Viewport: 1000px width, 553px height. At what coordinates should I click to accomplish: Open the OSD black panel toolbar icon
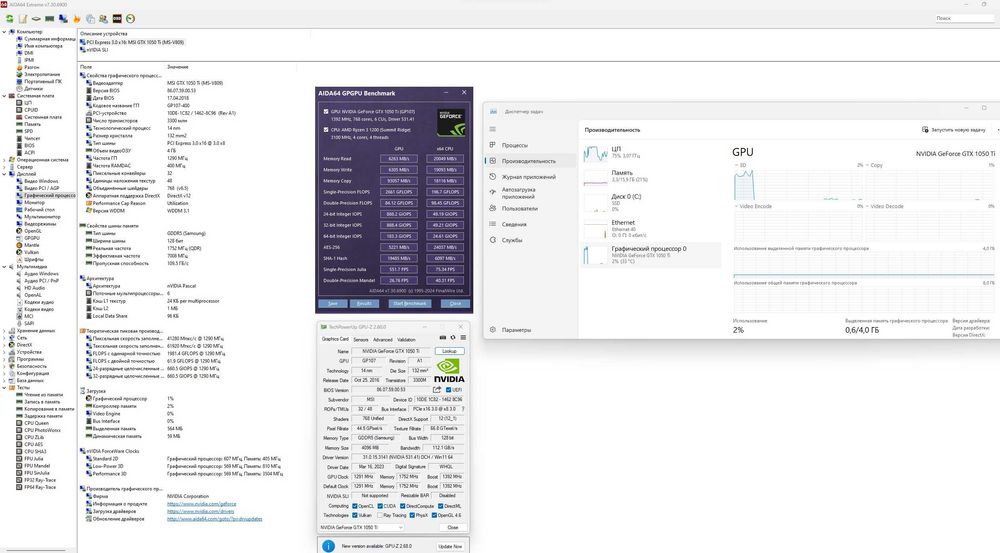(x=117, y=18)
